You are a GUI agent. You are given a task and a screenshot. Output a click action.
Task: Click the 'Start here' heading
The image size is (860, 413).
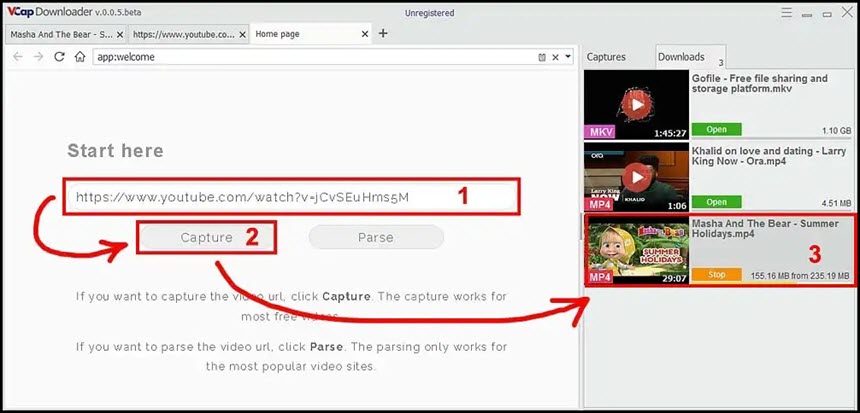tap(115, 150)
